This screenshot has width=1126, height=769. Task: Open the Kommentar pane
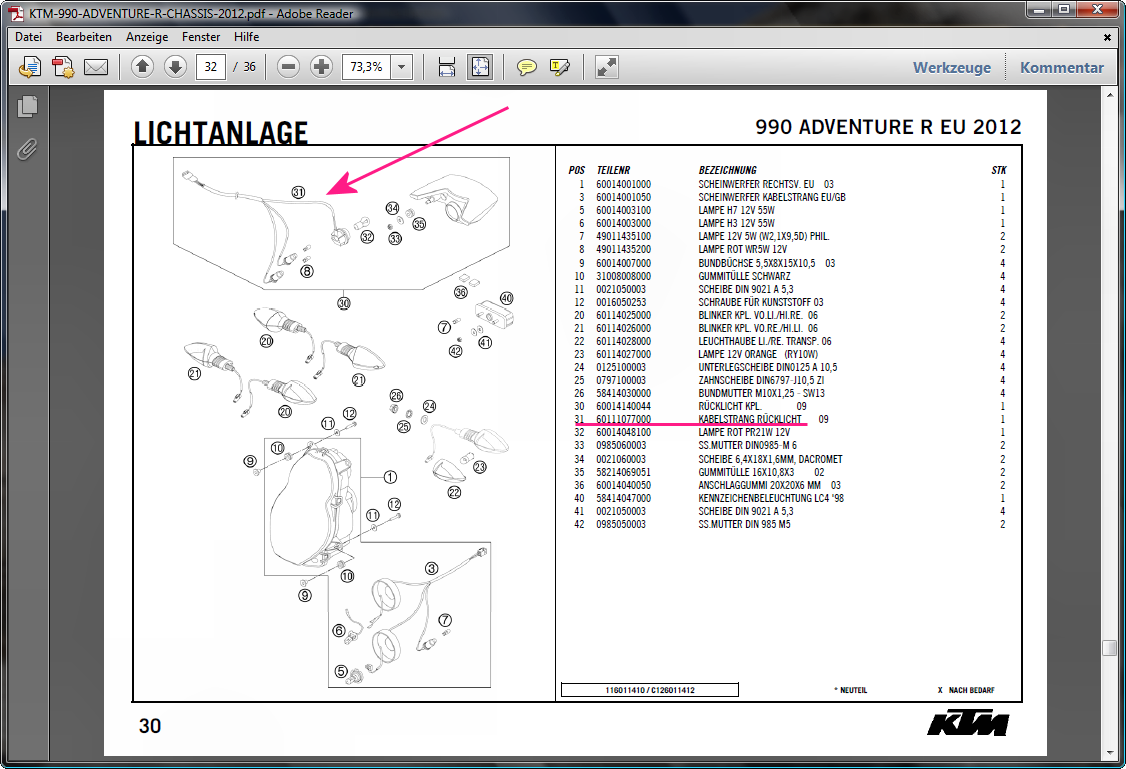[x=1061, y=68]
